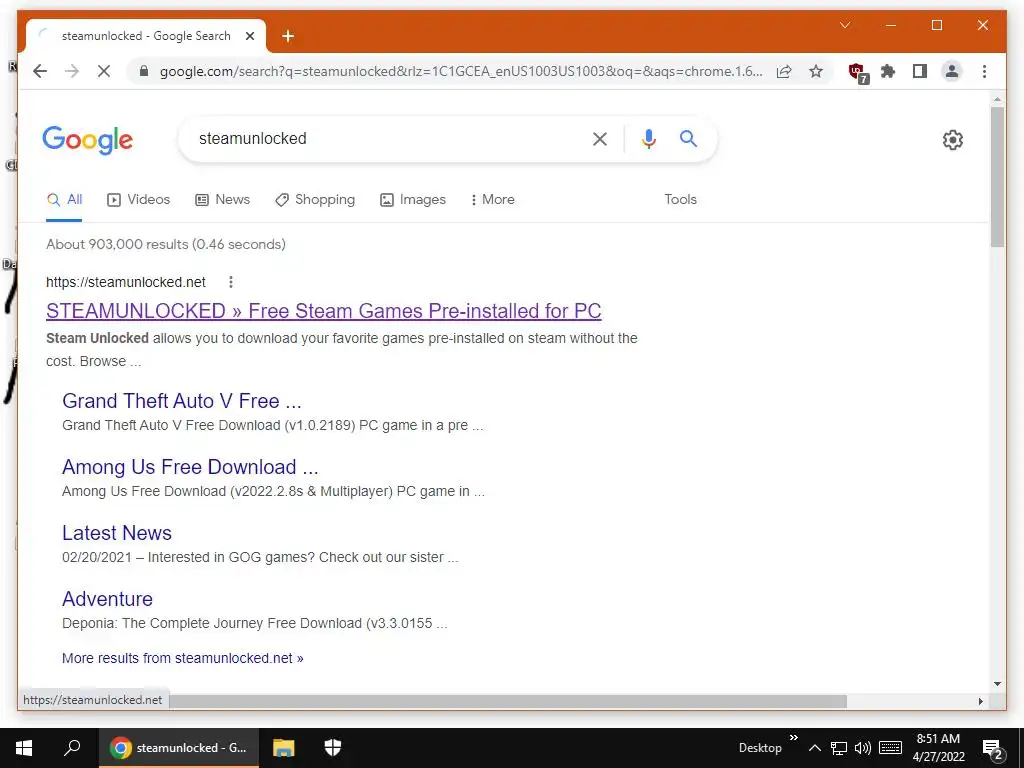Open Windows Security shield on taskbar

333,748
